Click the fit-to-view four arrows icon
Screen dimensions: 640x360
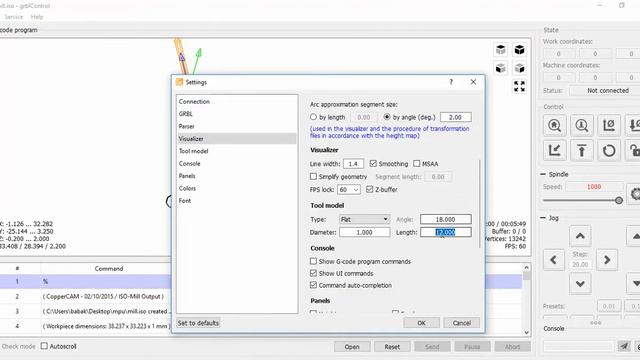[x=519, y=86]
